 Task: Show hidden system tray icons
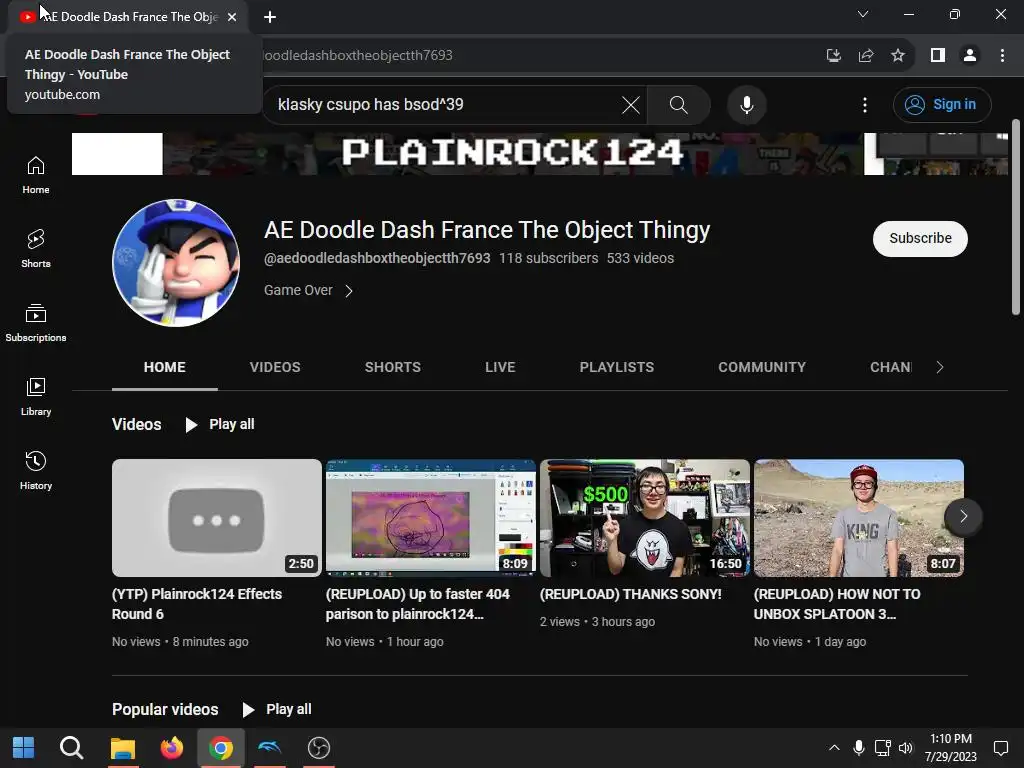[834, 748]
